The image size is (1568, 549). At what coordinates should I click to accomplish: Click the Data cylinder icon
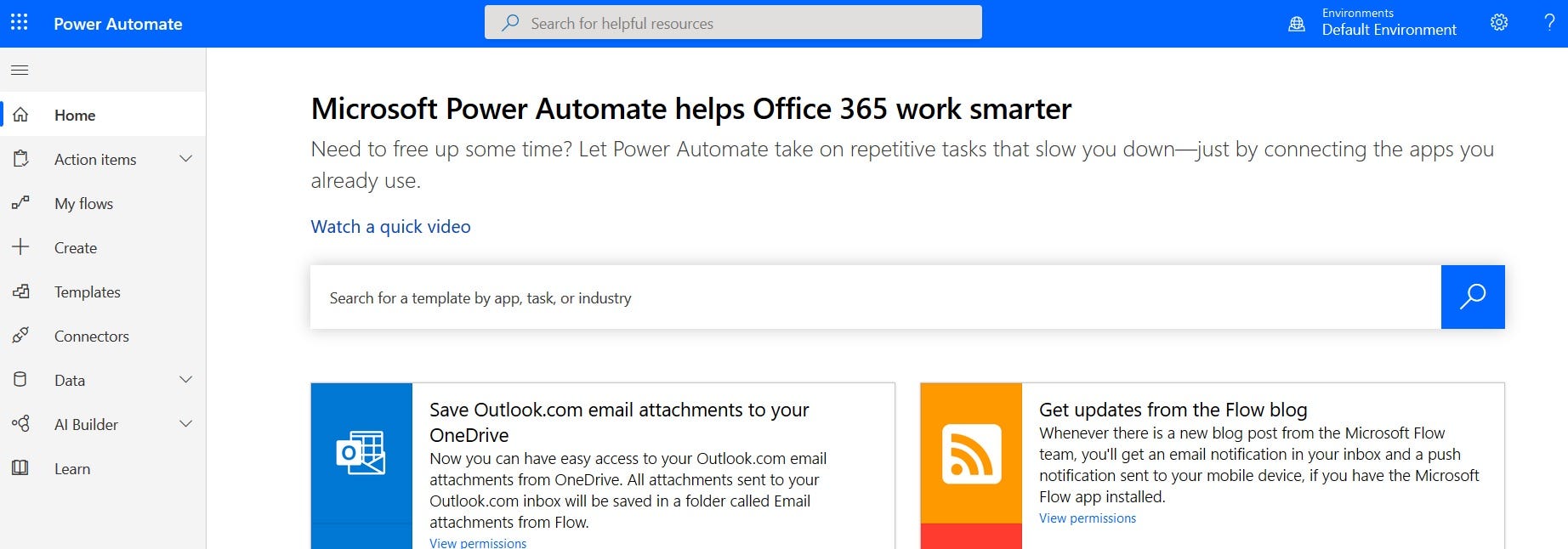20,380
